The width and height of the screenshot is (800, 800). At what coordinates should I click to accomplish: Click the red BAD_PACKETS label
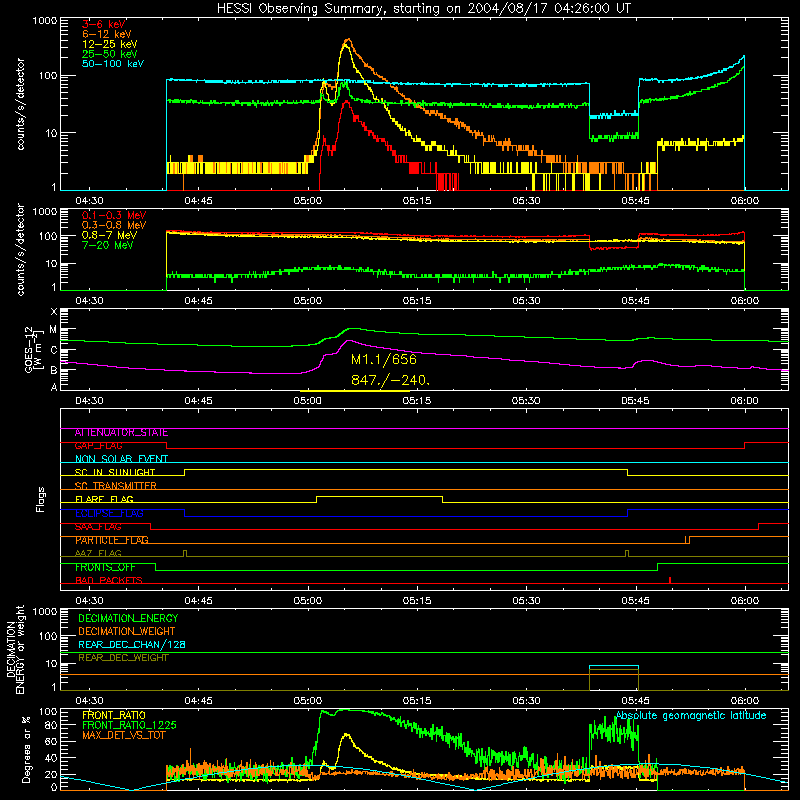click(x=109, y=581)
